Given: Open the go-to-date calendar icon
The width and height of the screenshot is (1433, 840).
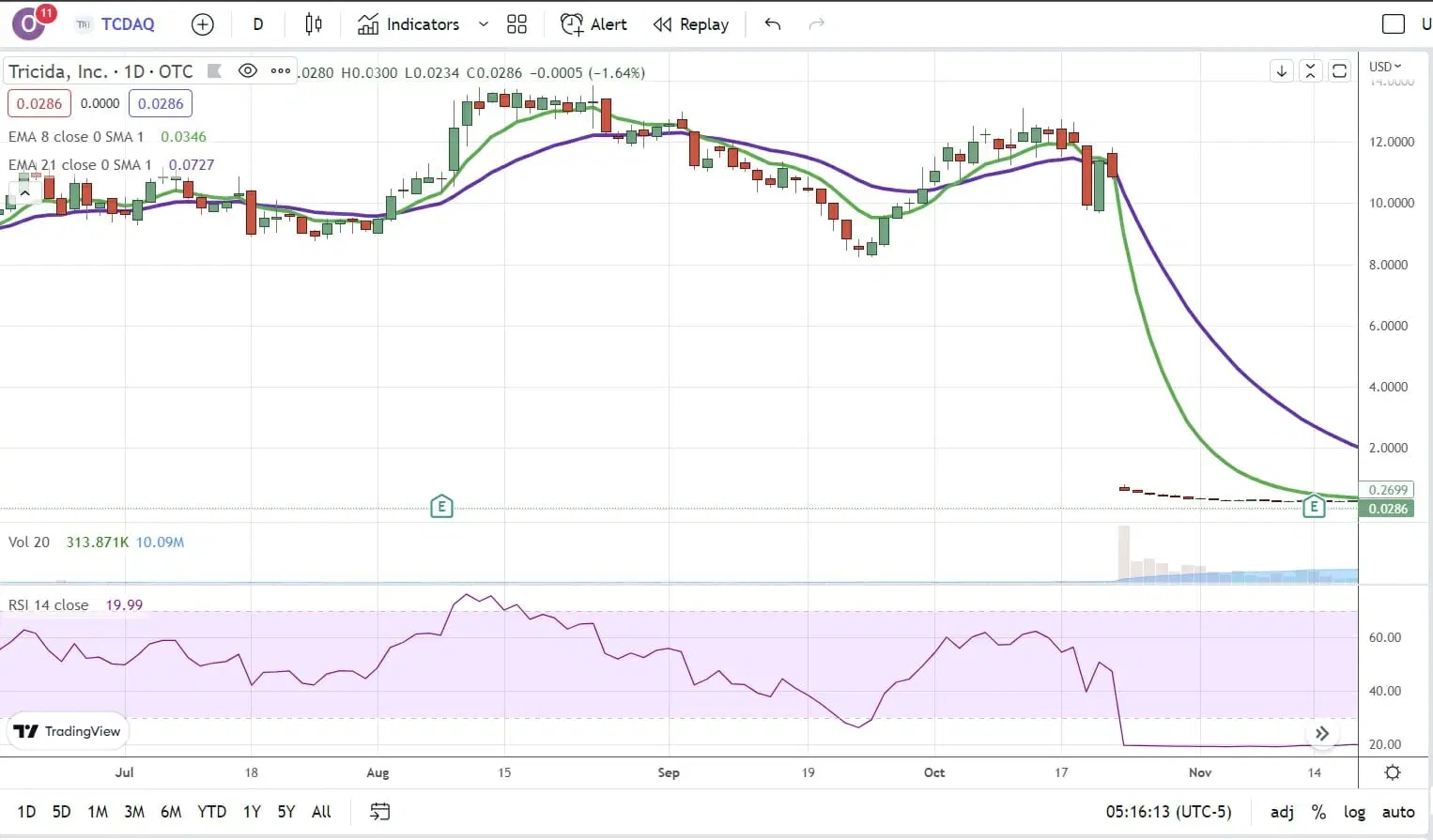Looking at the screenshot, I should (379, 812).
